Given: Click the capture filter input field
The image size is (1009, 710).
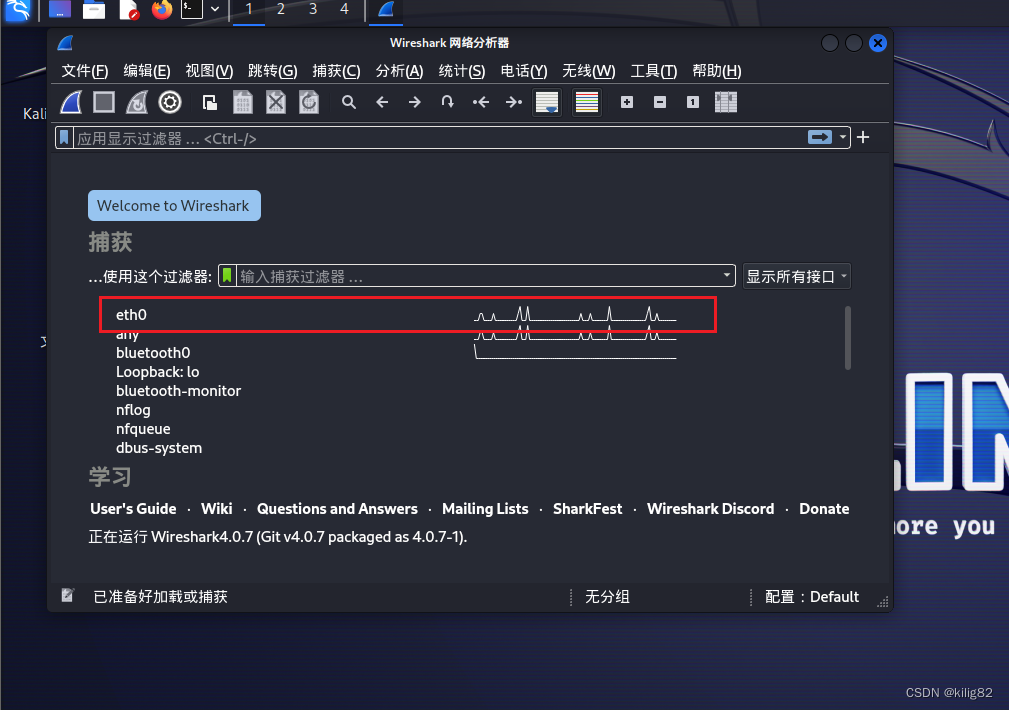Looking at the screenshot, I should [479, 276].
